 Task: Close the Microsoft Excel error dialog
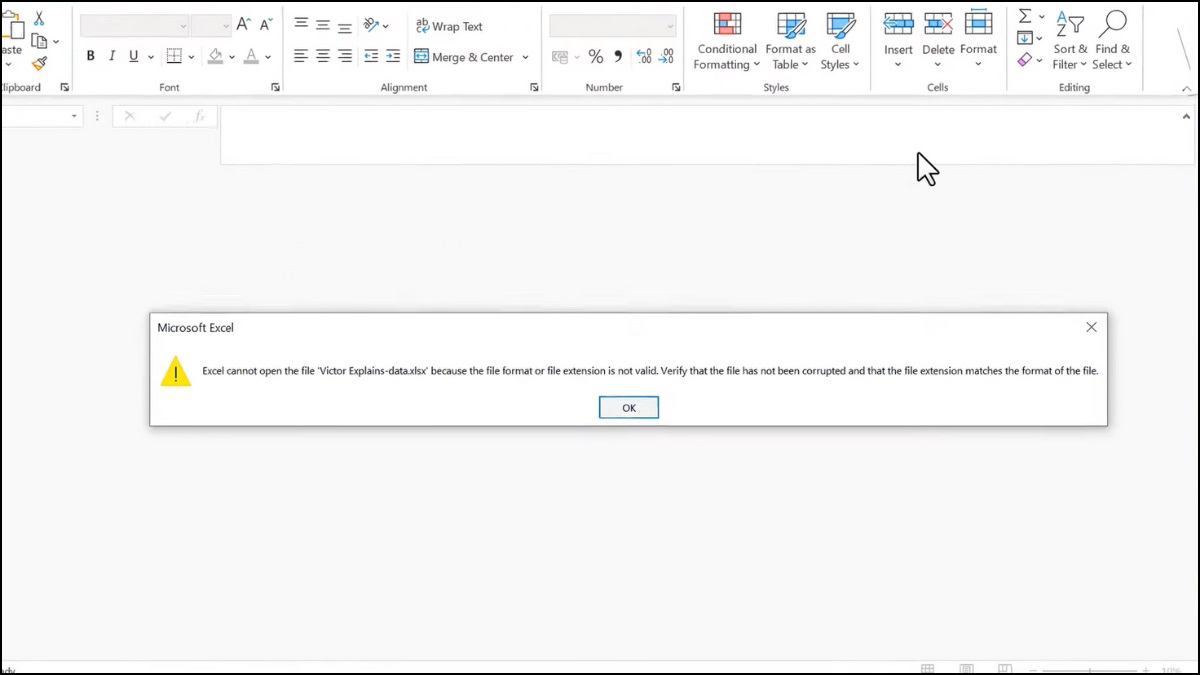(x=1091, y=327)
